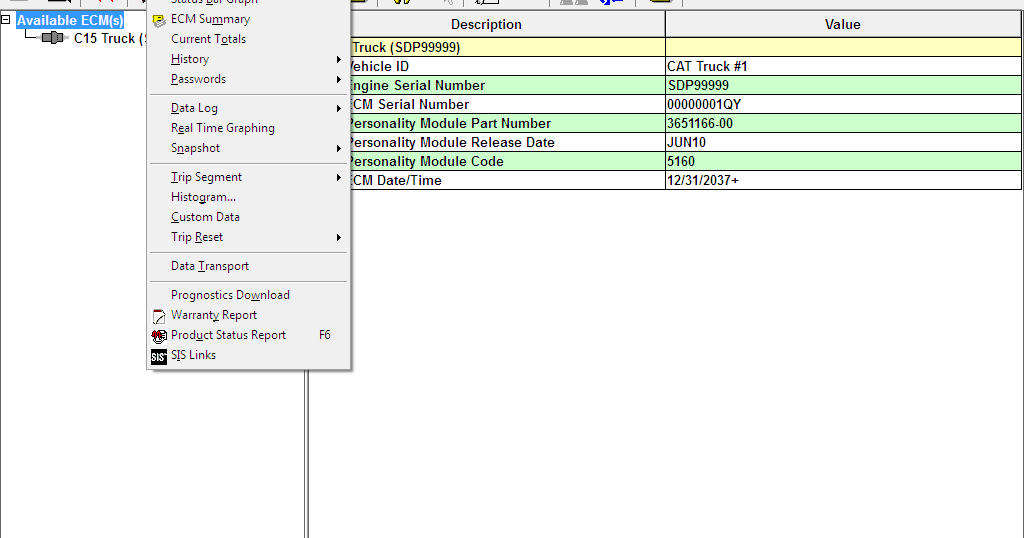Select Engine Serial Number row label
Screen dimensions: 1024x538
pyautogui.click(x=418, y=86)
